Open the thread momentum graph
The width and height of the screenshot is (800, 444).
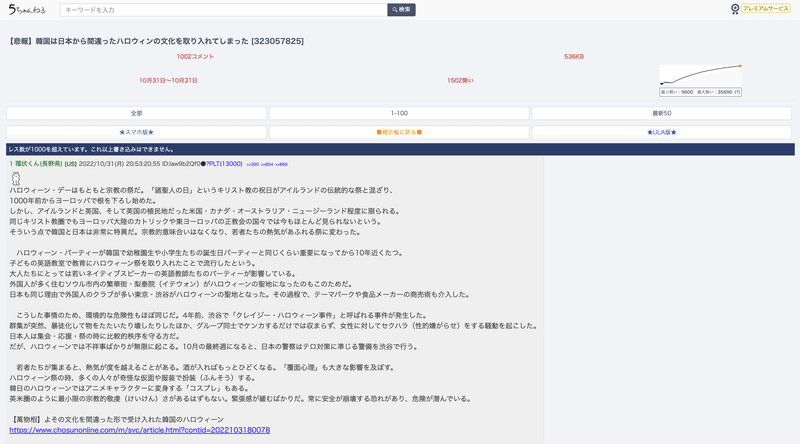(701, 76)
